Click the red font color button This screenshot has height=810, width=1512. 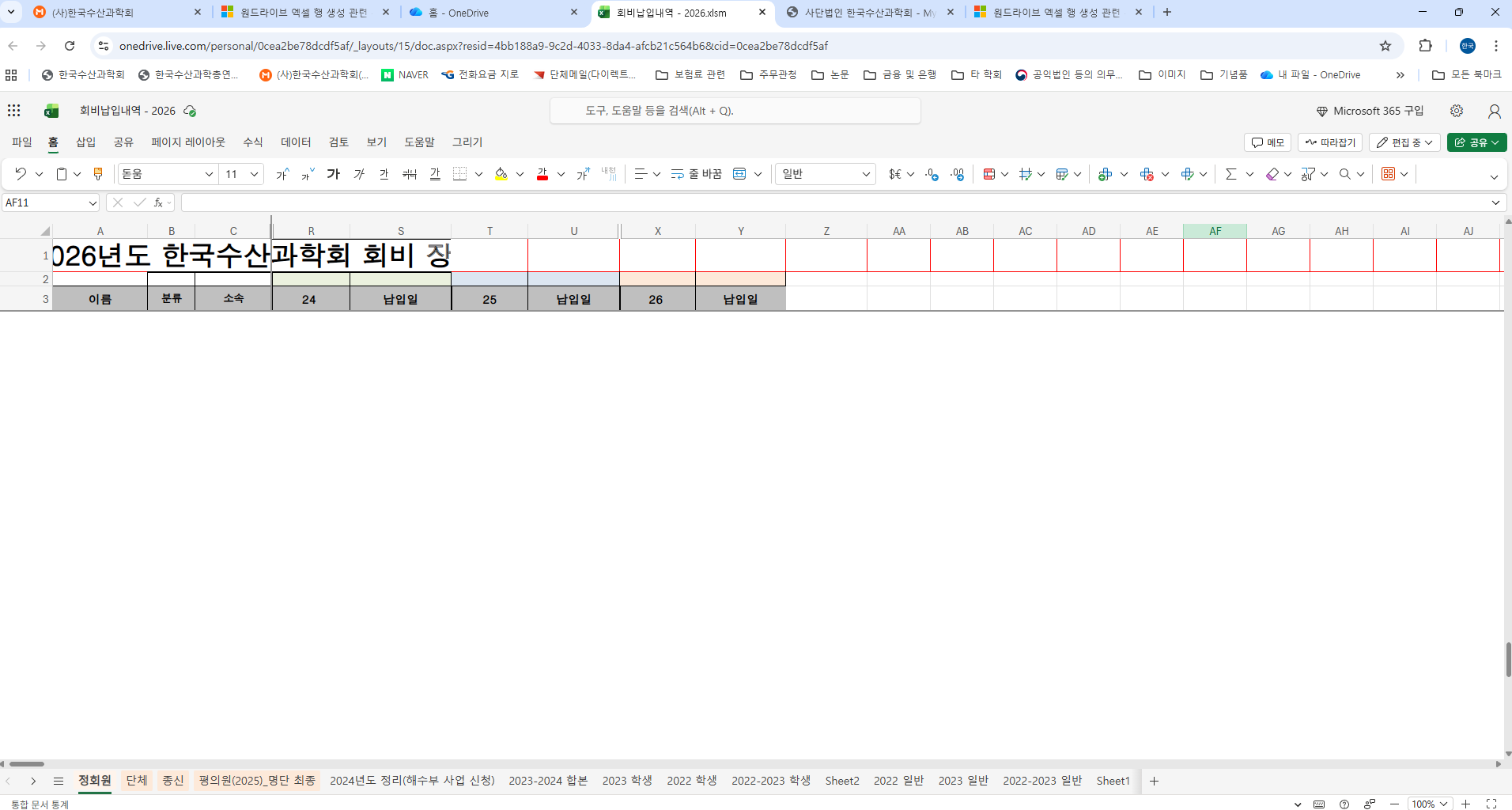click(542, 174)
